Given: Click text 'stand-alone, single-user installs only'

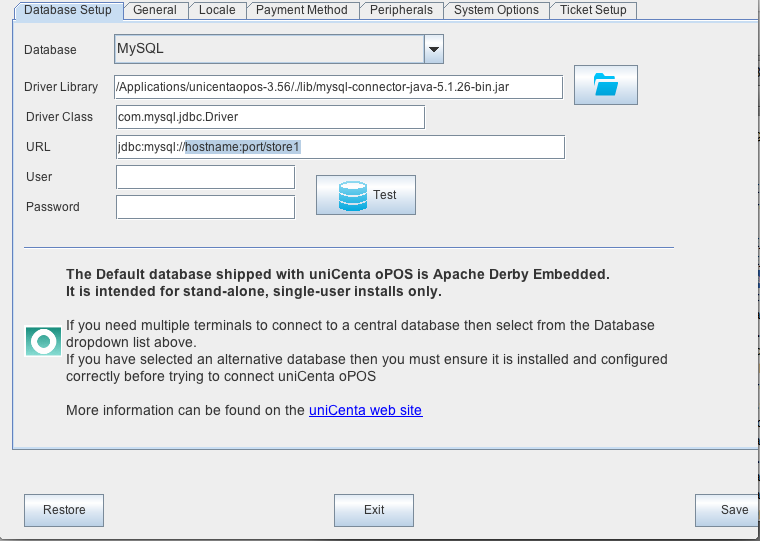Looking at the screenshot, I should pos(312,292).
